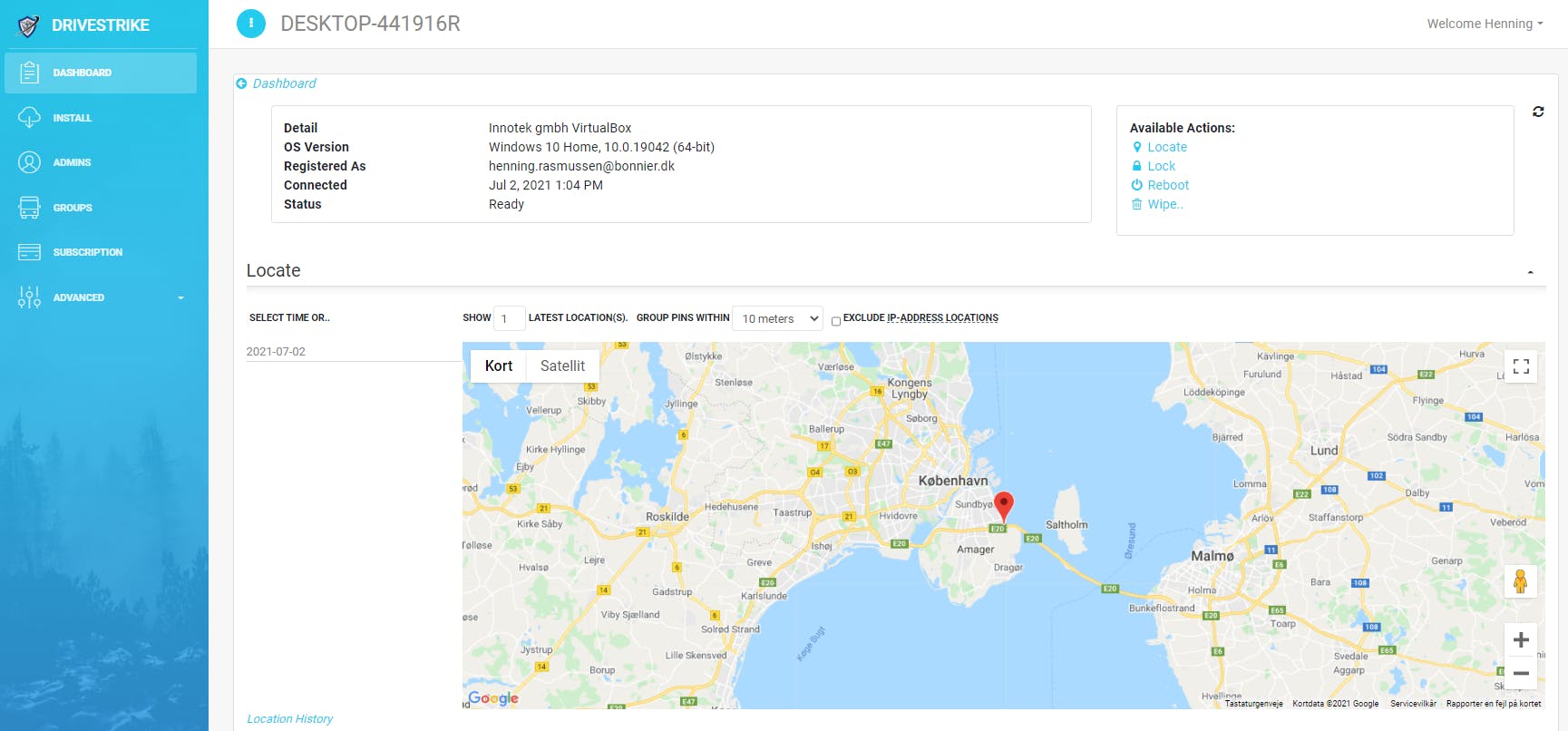Click the Locate action link
The width and height of the screenshot is (1568, 731).
pyautogui.click(x=1167, y=147)
